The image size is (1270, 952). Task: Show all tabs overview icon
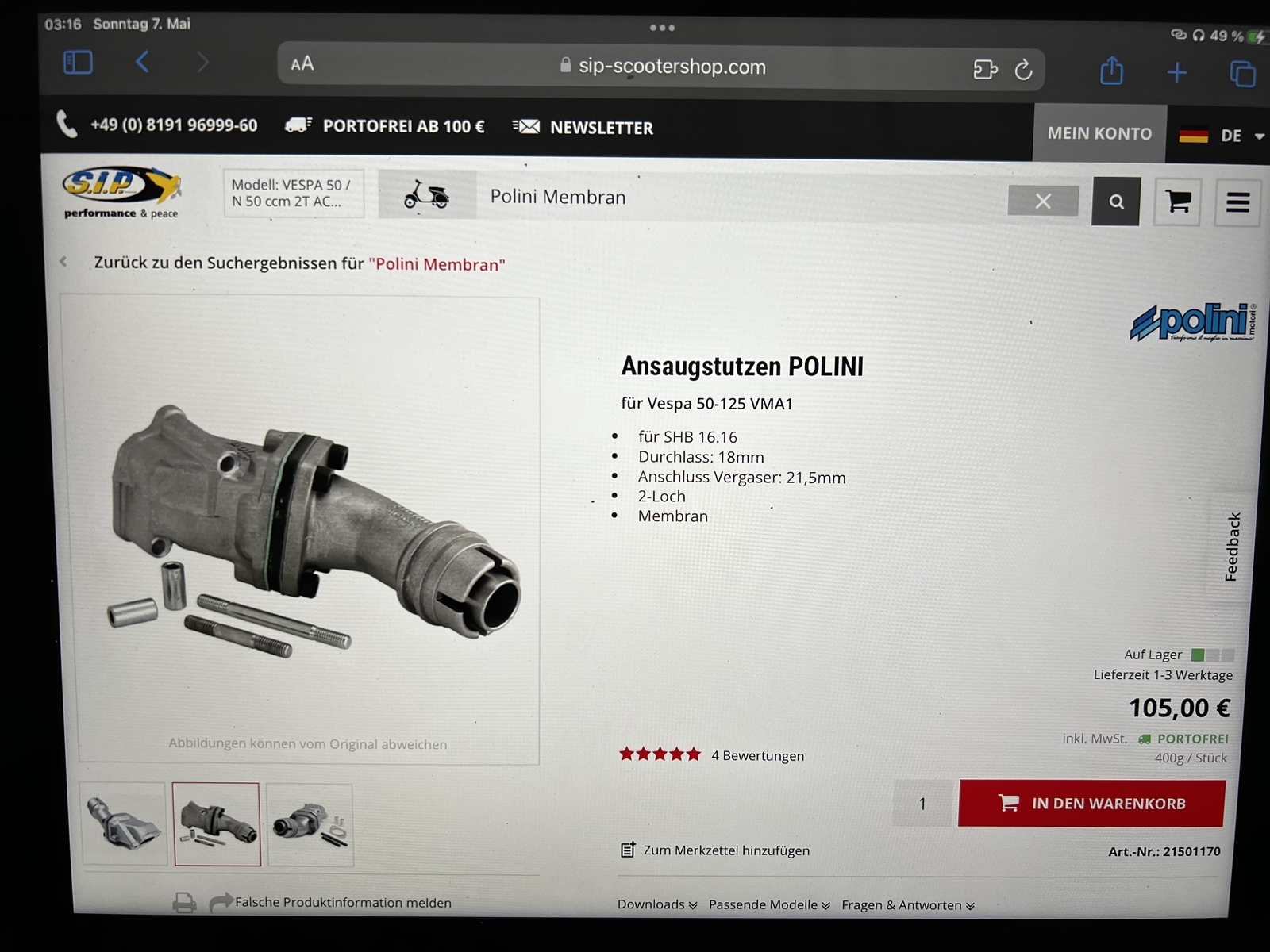tap(1242, 74)
